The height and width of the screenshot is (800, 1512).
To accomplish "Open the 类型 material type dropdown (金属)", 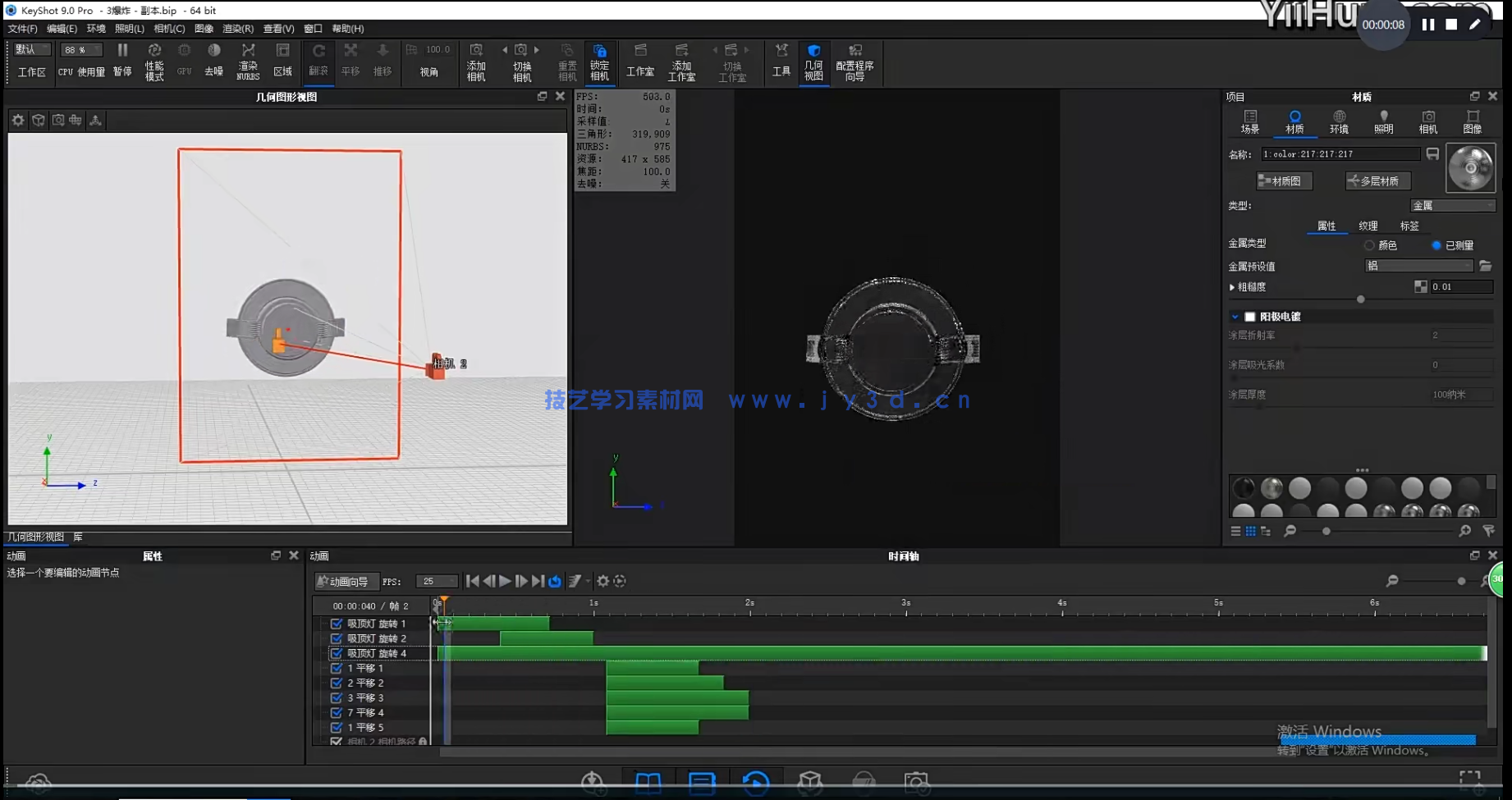I will point(1452,206).
